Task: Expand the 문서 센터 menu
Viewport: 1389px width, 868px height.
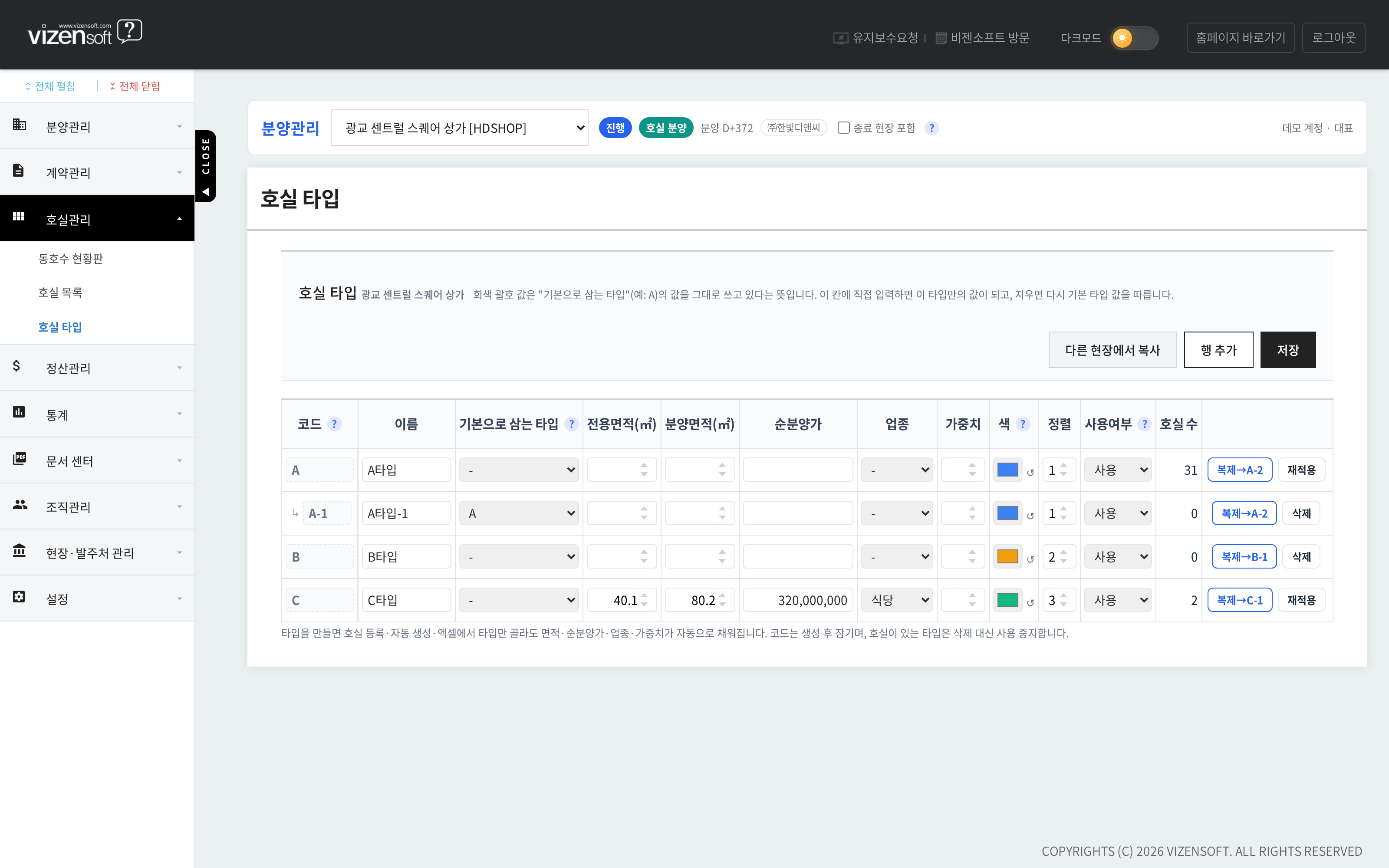Action: pos(98,460)
